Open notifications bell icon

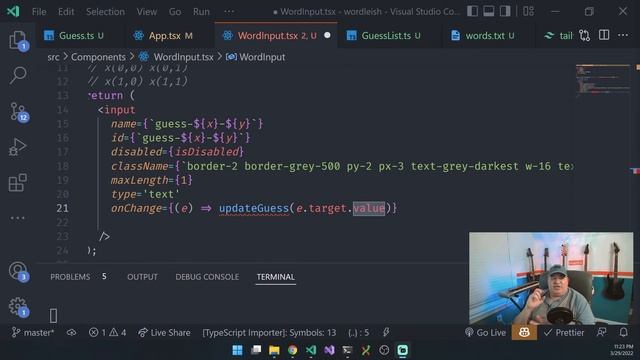click(623, 333)
